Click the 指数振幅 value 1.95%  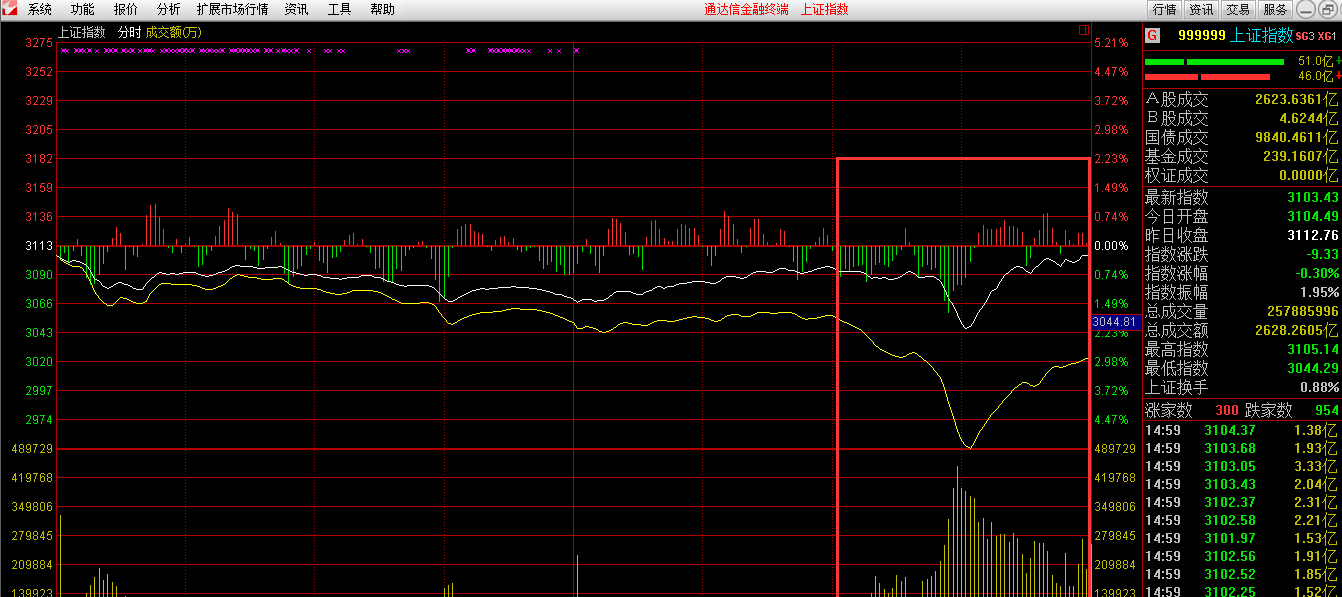click(x=1320, y=292)
